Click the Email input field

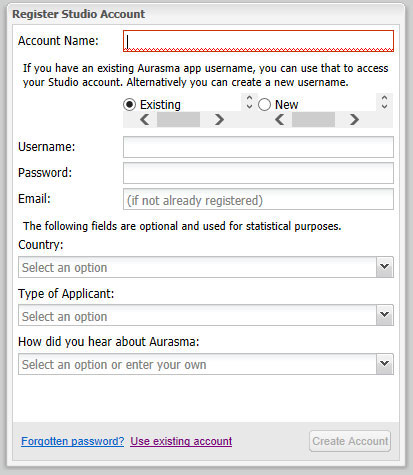pos(258,199)
